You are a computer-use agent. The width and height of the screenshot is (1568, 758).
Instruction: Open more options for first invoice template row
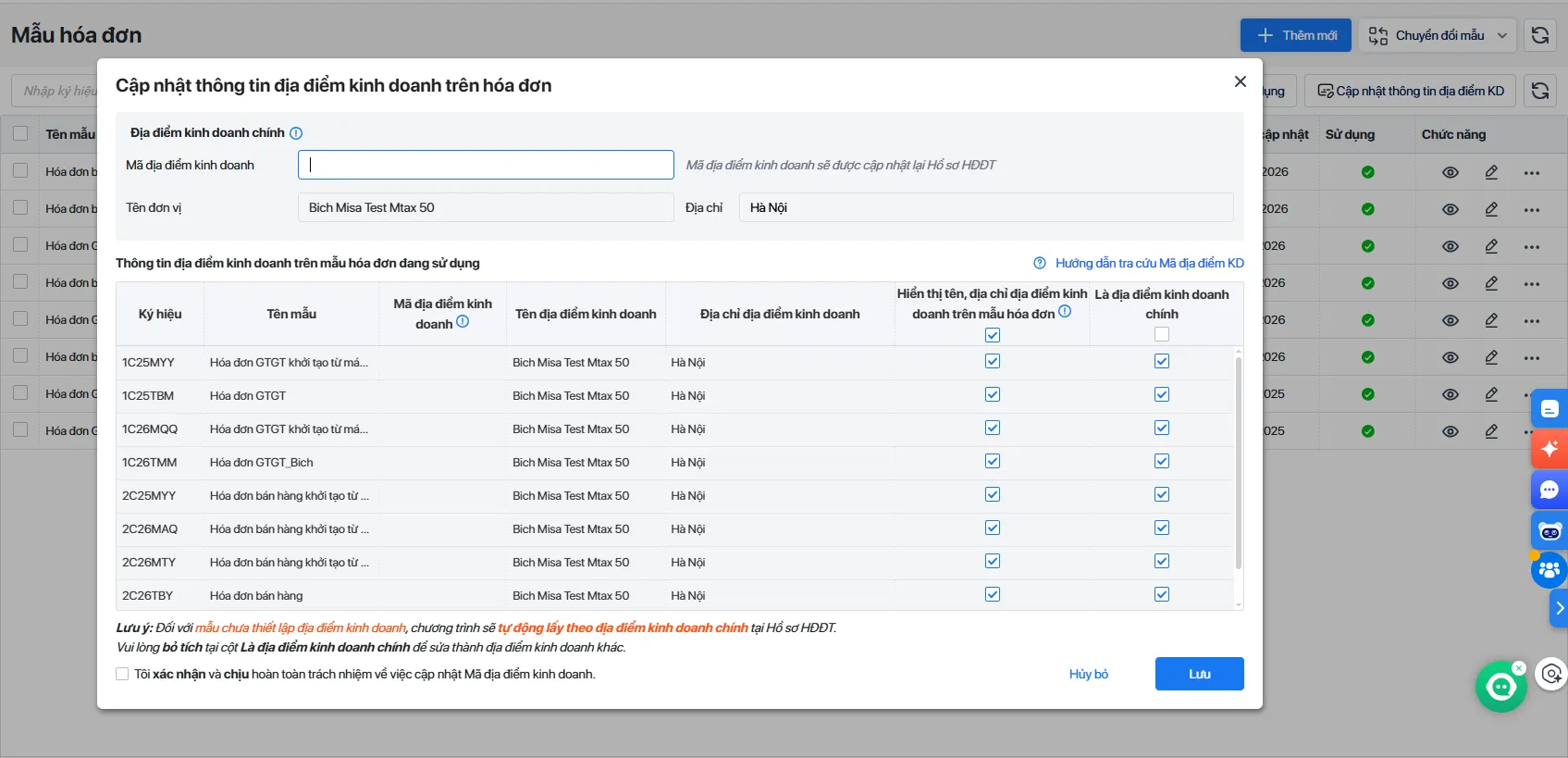tap(1532, 172)
